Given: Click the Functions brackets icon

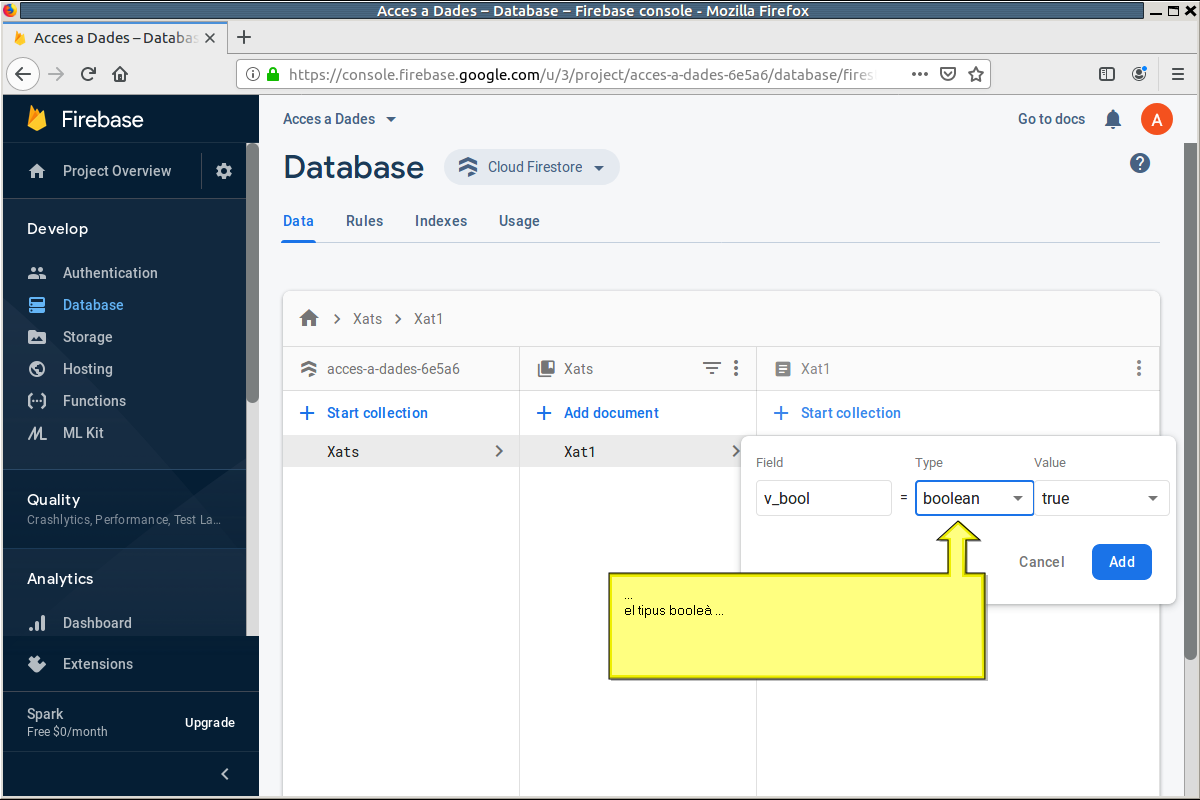Looking at the screenshot, I should pos(37,401).
